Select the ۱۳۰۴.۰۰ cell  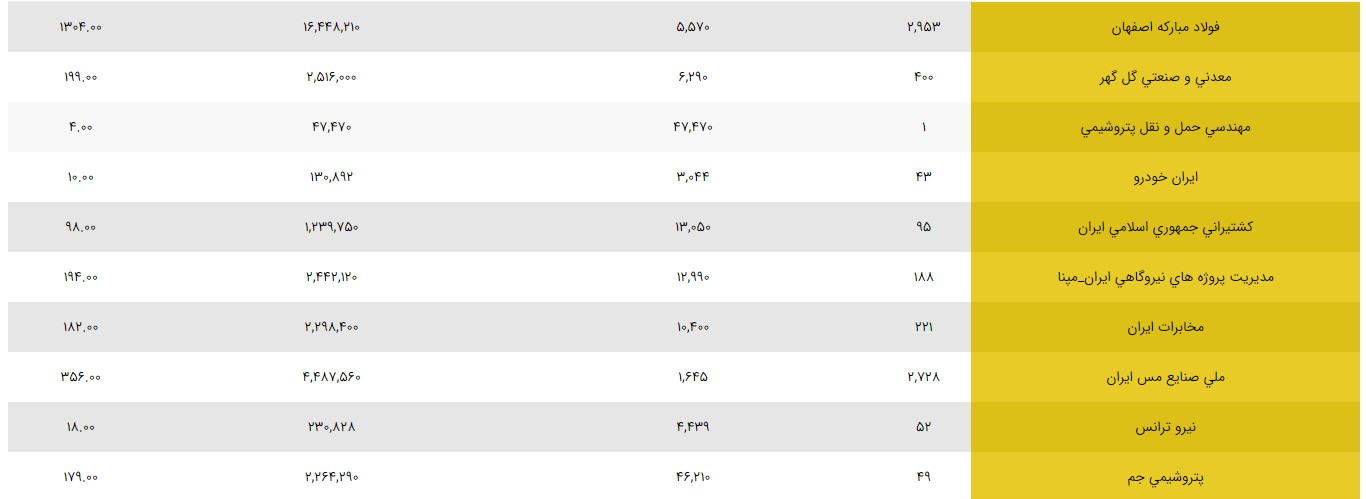click(x=80, y=27)
